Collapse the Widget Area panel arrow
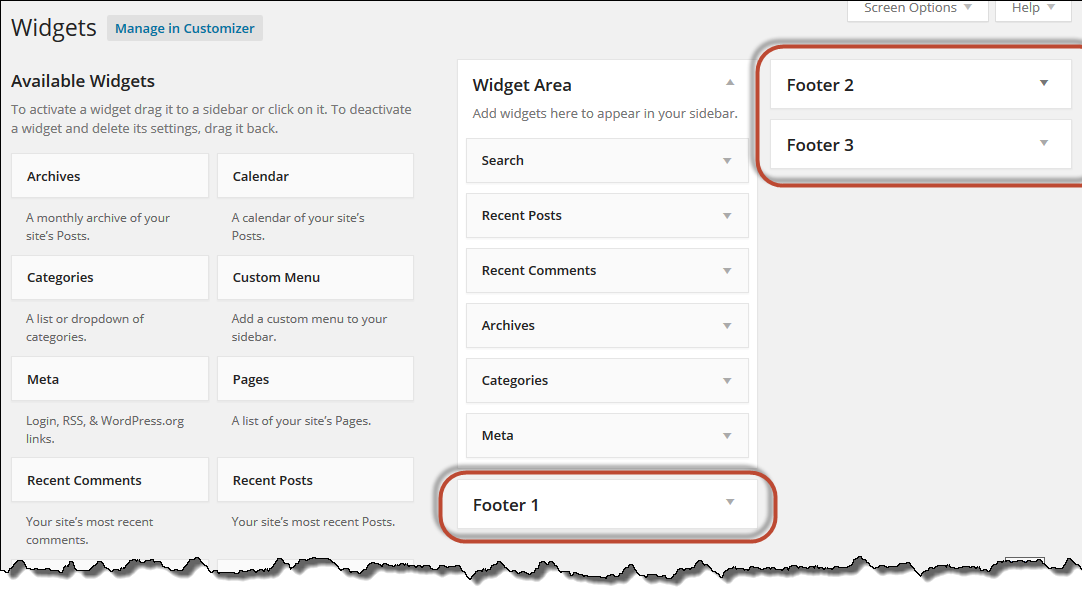Viewport: 1082px width, 601px height. 730,83
